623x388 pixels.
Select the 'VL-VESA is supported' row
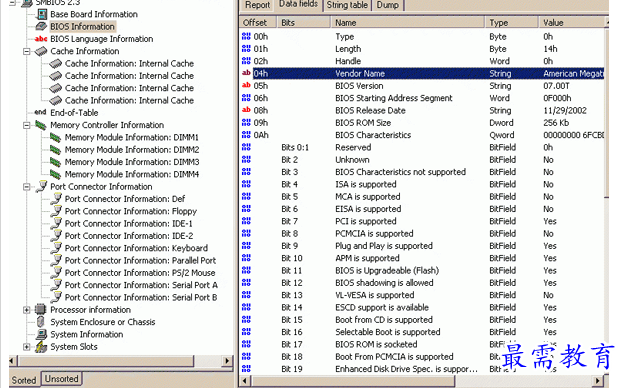422,295
